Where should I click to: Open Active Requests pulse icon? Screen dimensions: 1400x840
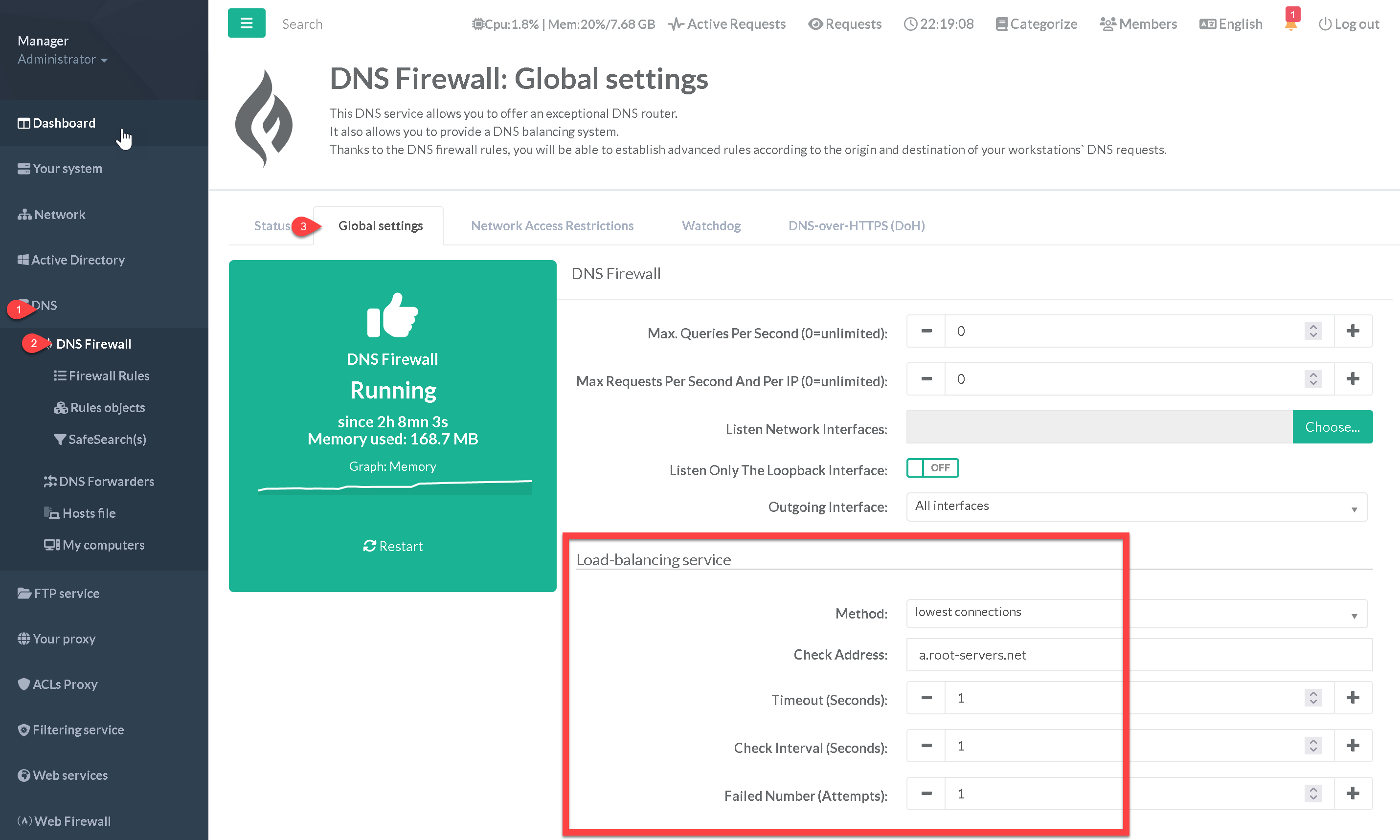(676, 24)
